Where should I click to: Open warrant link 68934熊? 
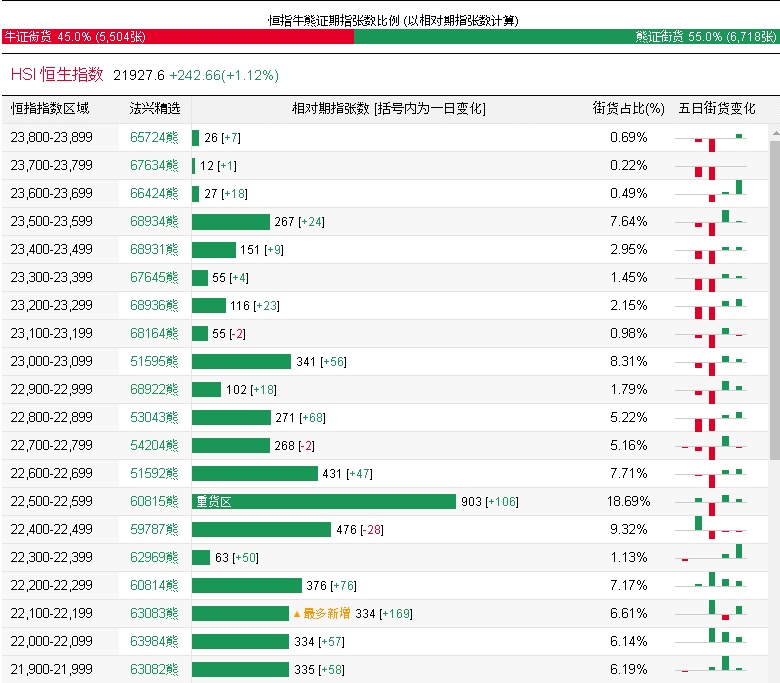pyautogui.click(x=154, y=221)
